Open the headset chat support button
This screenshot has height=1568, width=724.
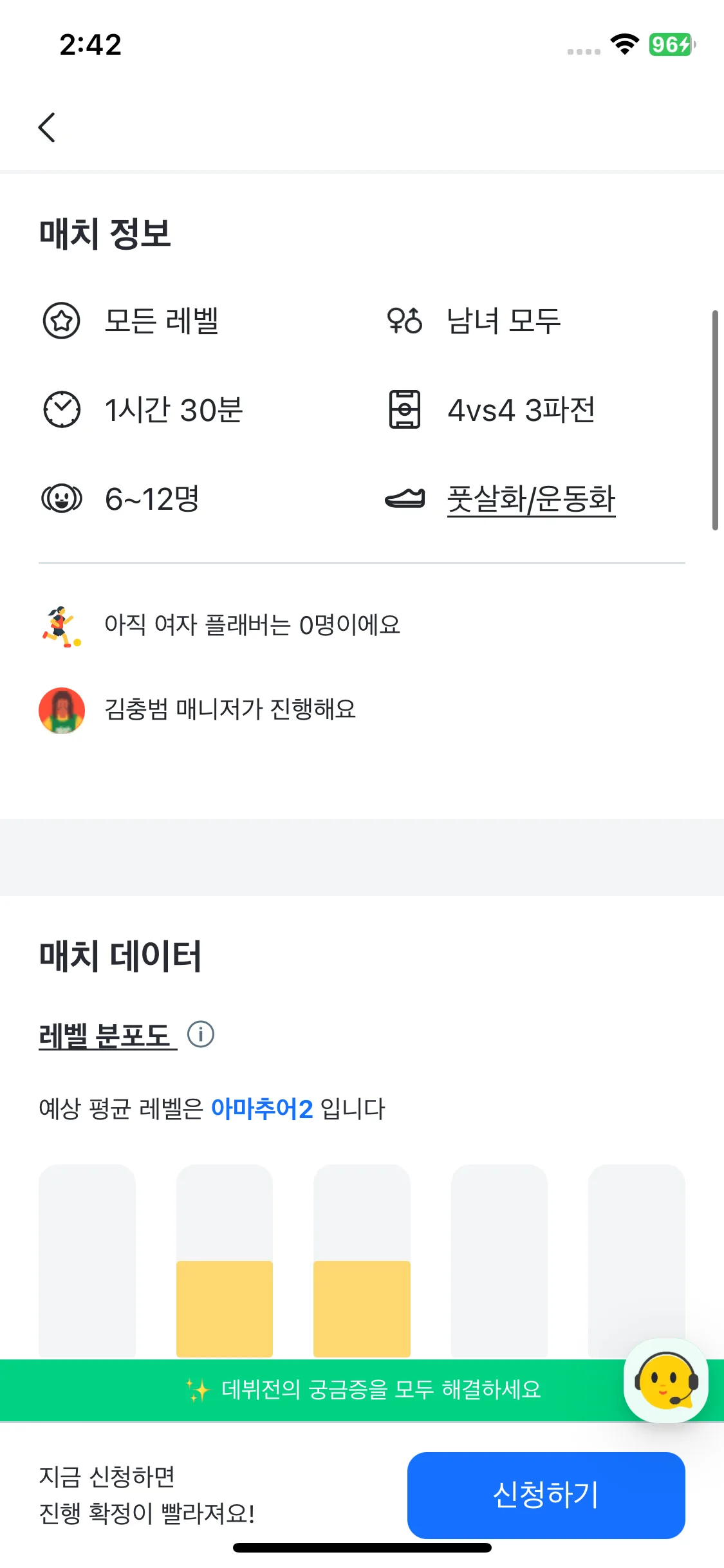coord(666,1380)
